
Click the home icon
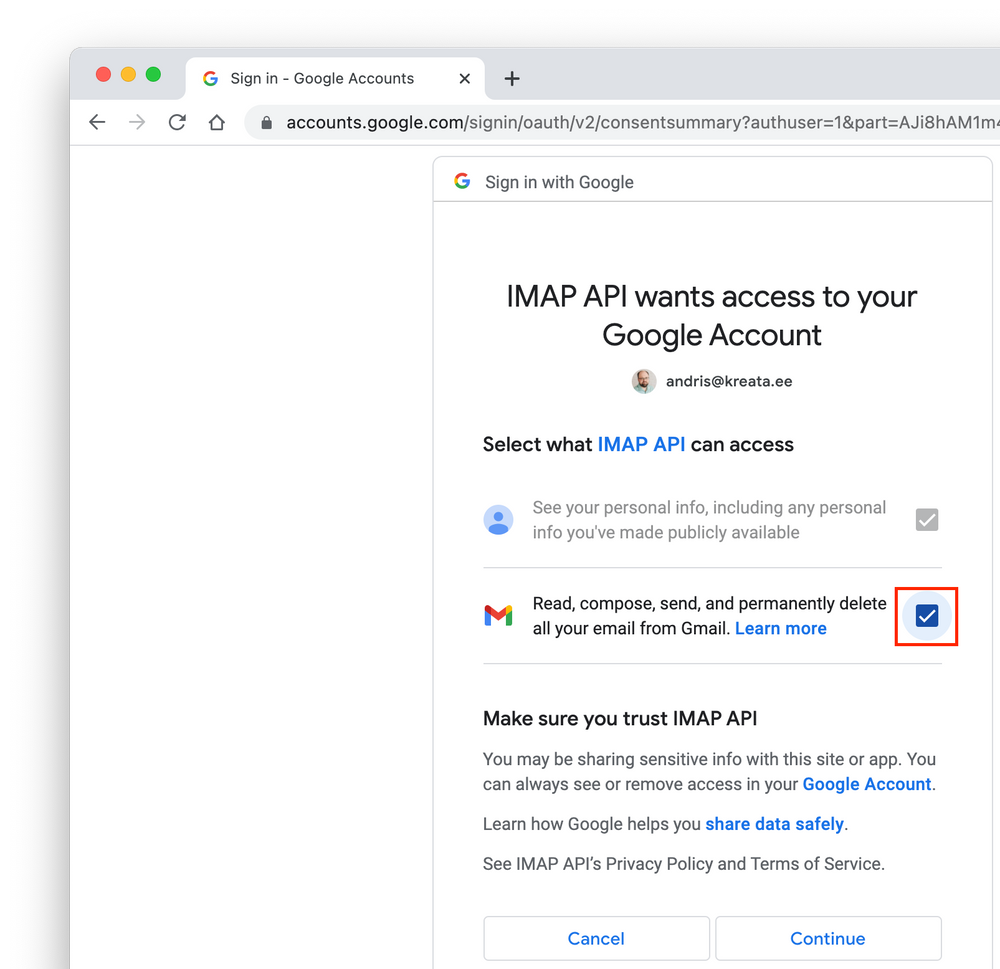coord(217,121)
